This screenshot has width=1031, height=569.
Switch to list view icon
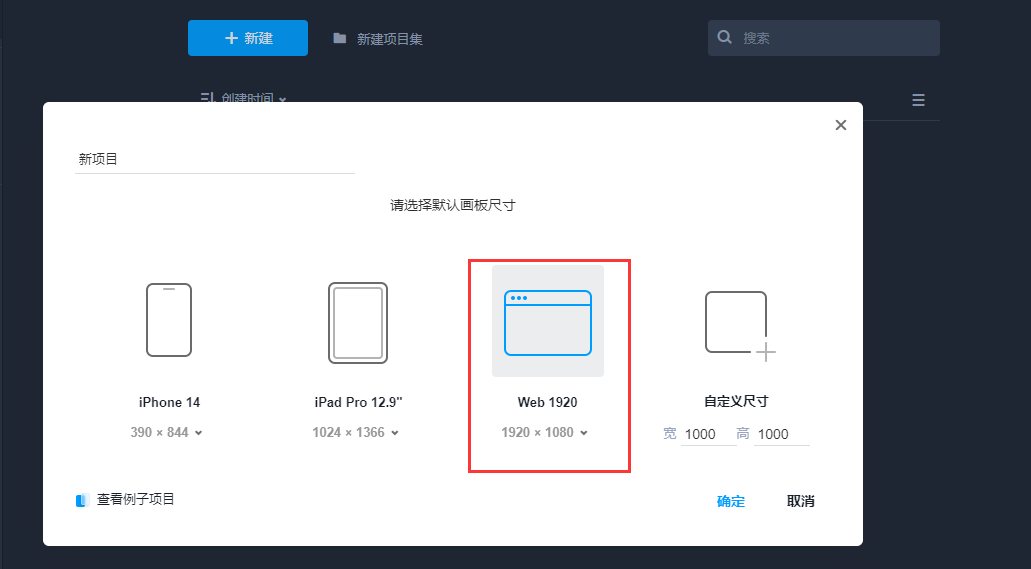919,100
